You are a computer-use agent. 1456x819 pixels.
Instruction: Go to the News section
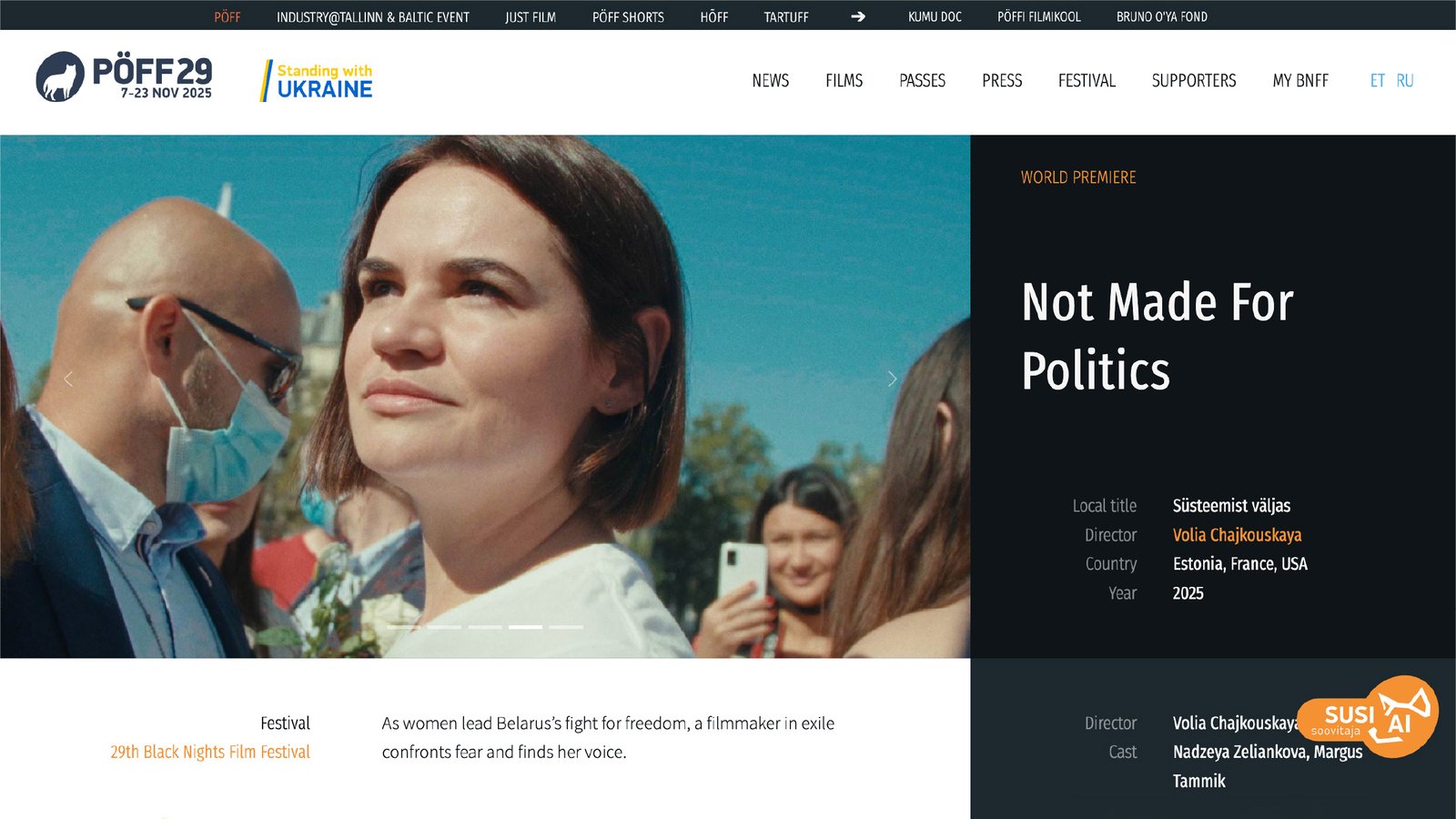point(770,81)
